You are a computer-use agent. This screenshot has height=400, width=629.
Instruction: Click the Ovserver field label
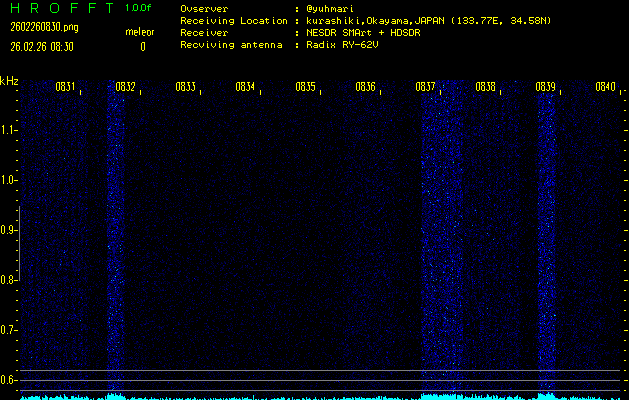coord(204,9)
